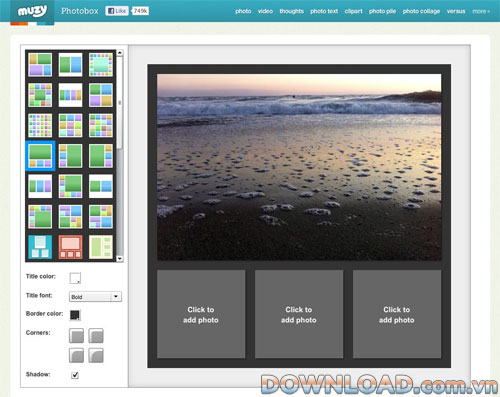Click the layout list scroll-down arrow

[120, 259]
